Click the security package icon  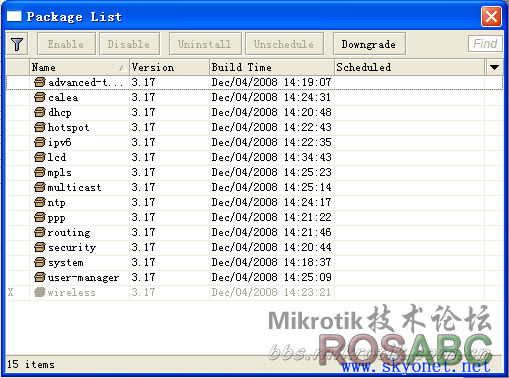[x=40, y=247]
